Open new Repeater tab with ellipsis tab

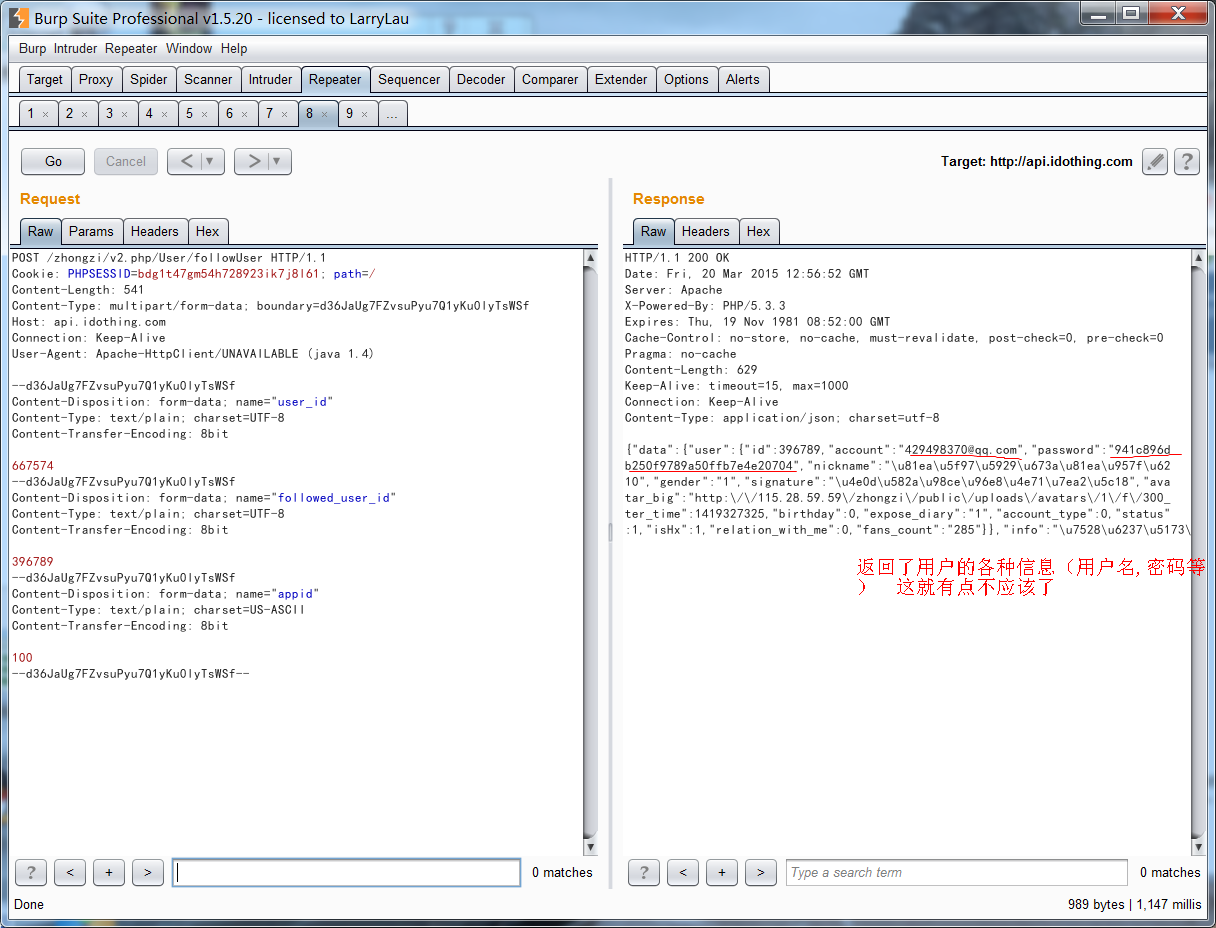[393, 114]
